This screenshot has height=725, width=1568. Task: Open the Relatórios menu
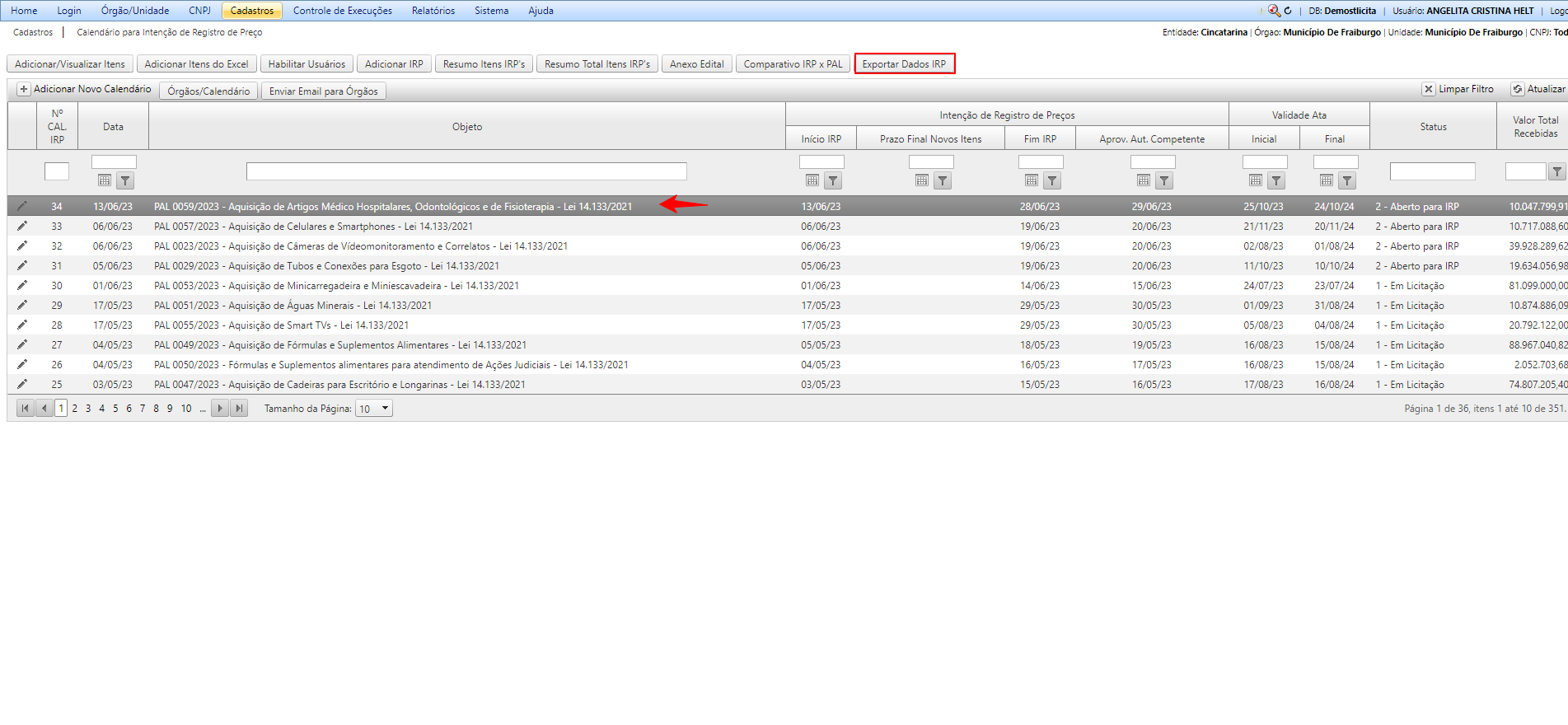point(433,11)
